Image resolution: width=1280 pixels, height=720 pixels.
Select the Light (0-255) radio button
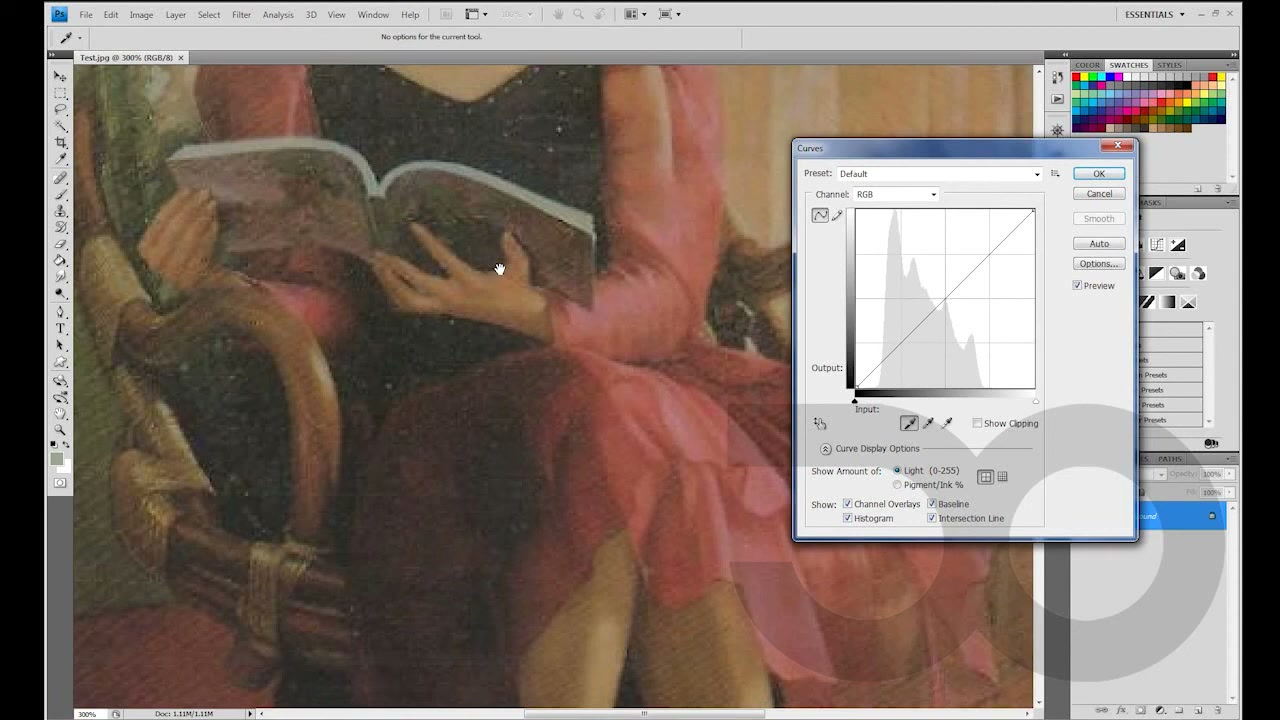coord(897,471)
